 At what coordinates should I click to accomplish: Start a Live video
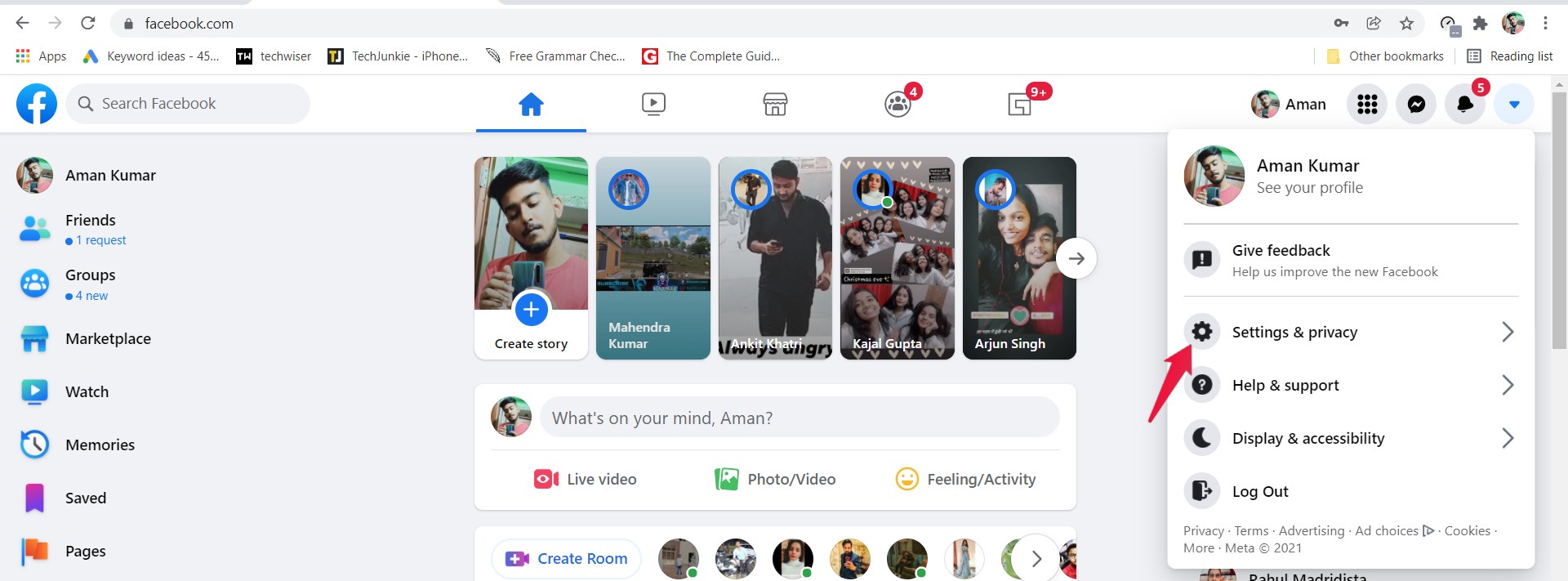point(585,479)
